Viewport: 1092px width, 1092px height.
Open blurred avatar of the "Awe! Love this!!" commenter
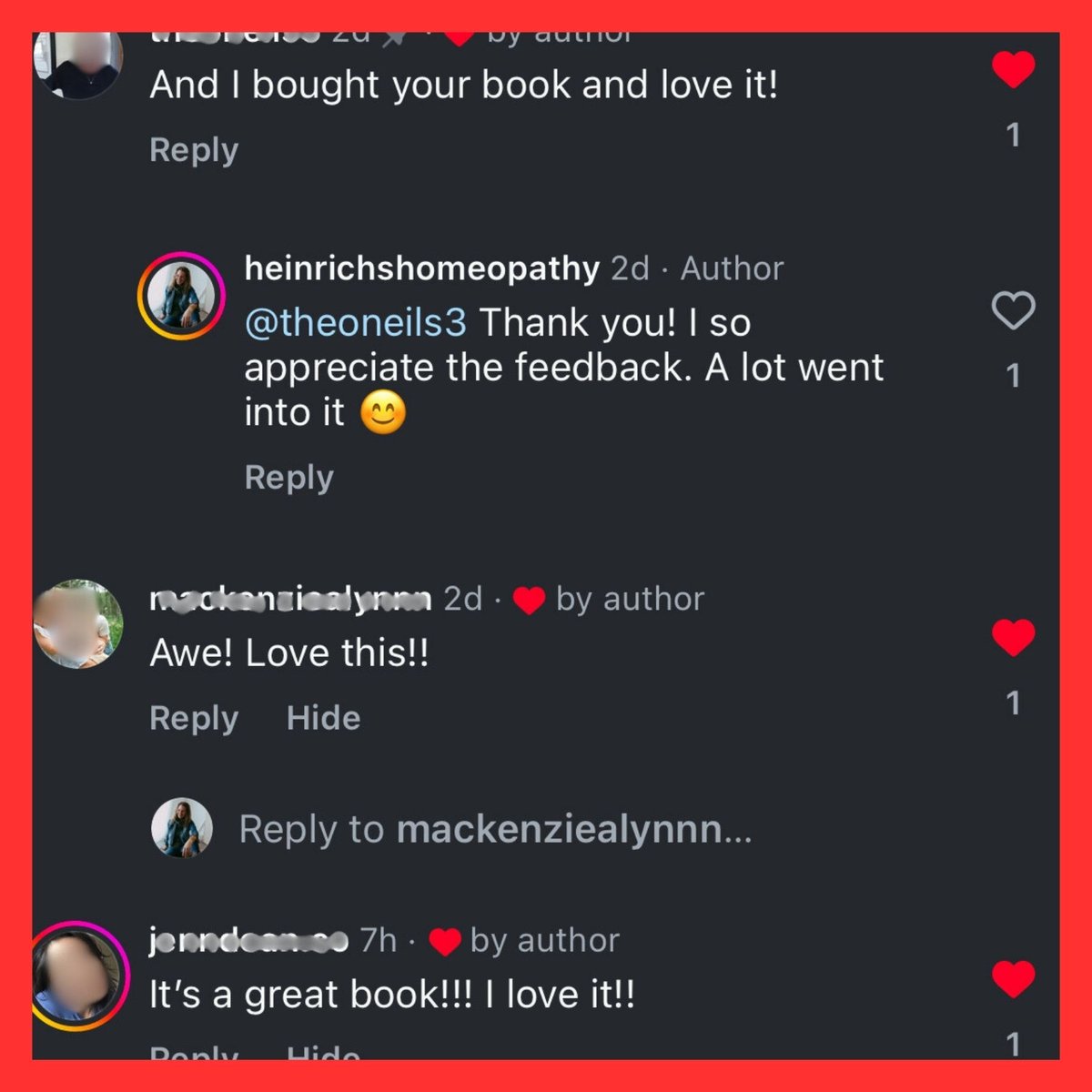78,624
